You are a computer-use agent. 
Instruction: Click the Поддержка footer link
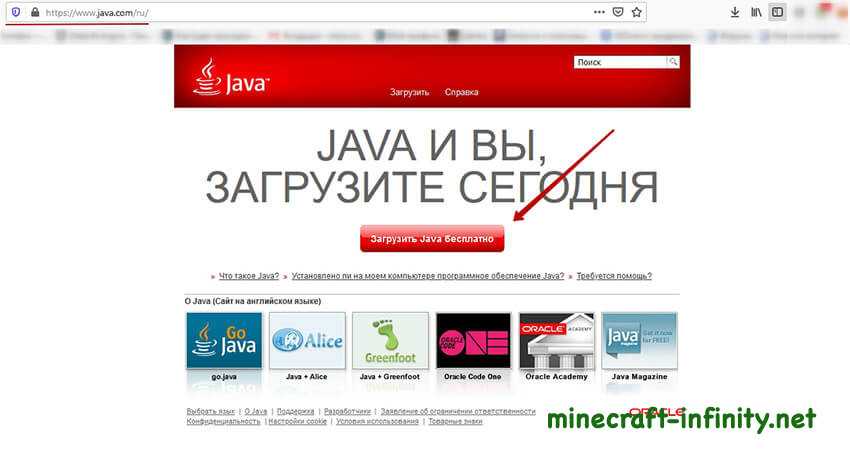coord(295,411)
